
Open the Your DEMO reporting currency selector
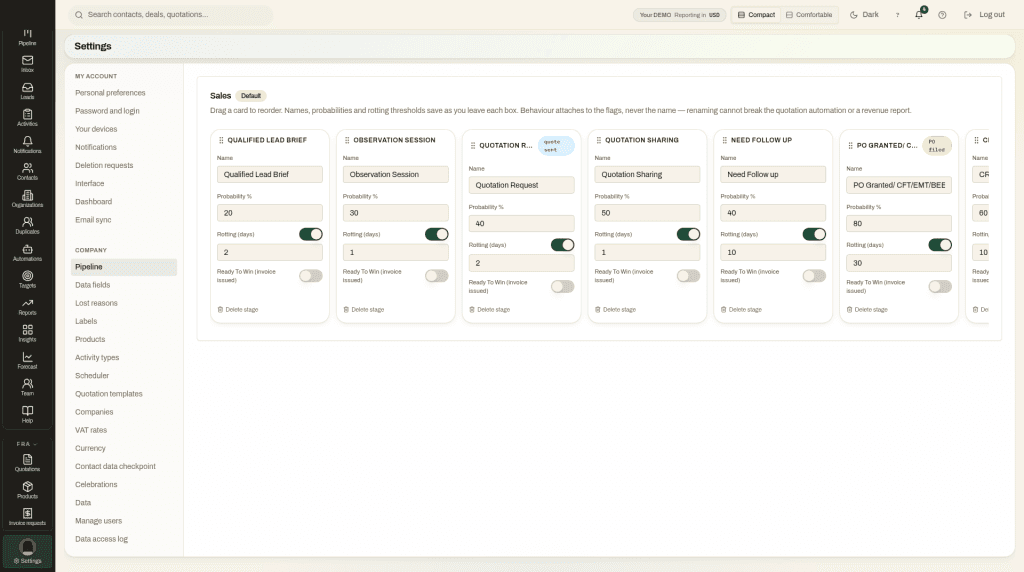680,15
